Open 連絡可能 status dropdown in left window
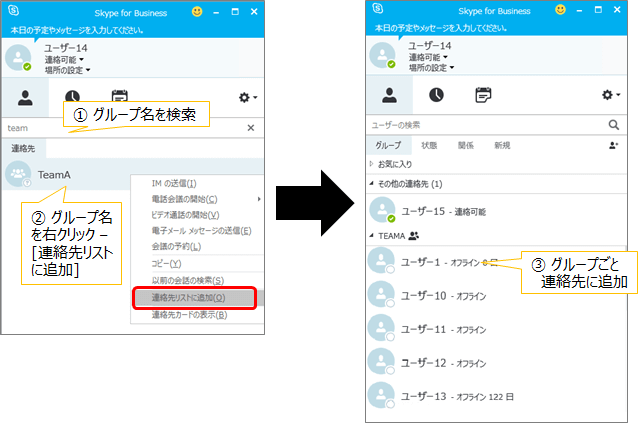The image size is (638, 423). pyautogui.click(x=64, y=60)
